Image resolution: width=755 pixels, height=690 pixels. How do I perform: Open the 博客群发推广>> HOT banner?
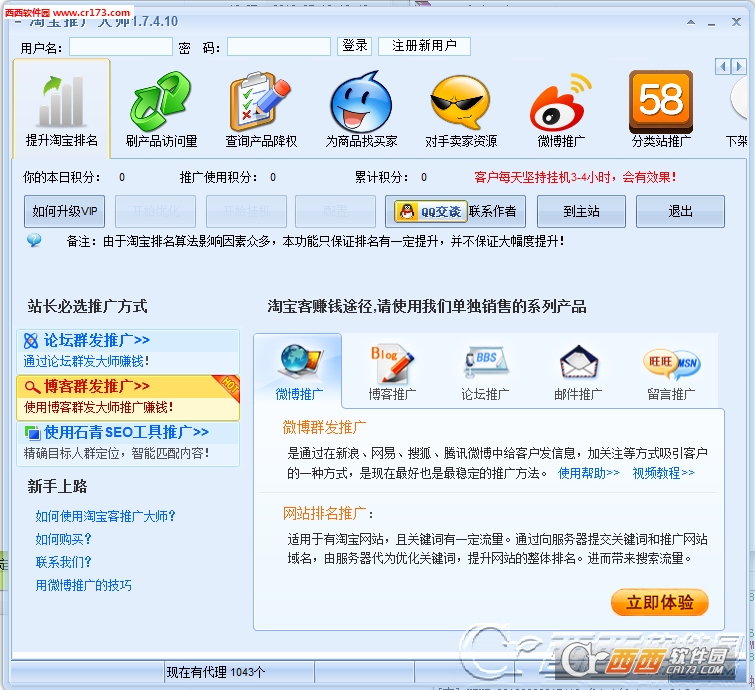[128, 397]
